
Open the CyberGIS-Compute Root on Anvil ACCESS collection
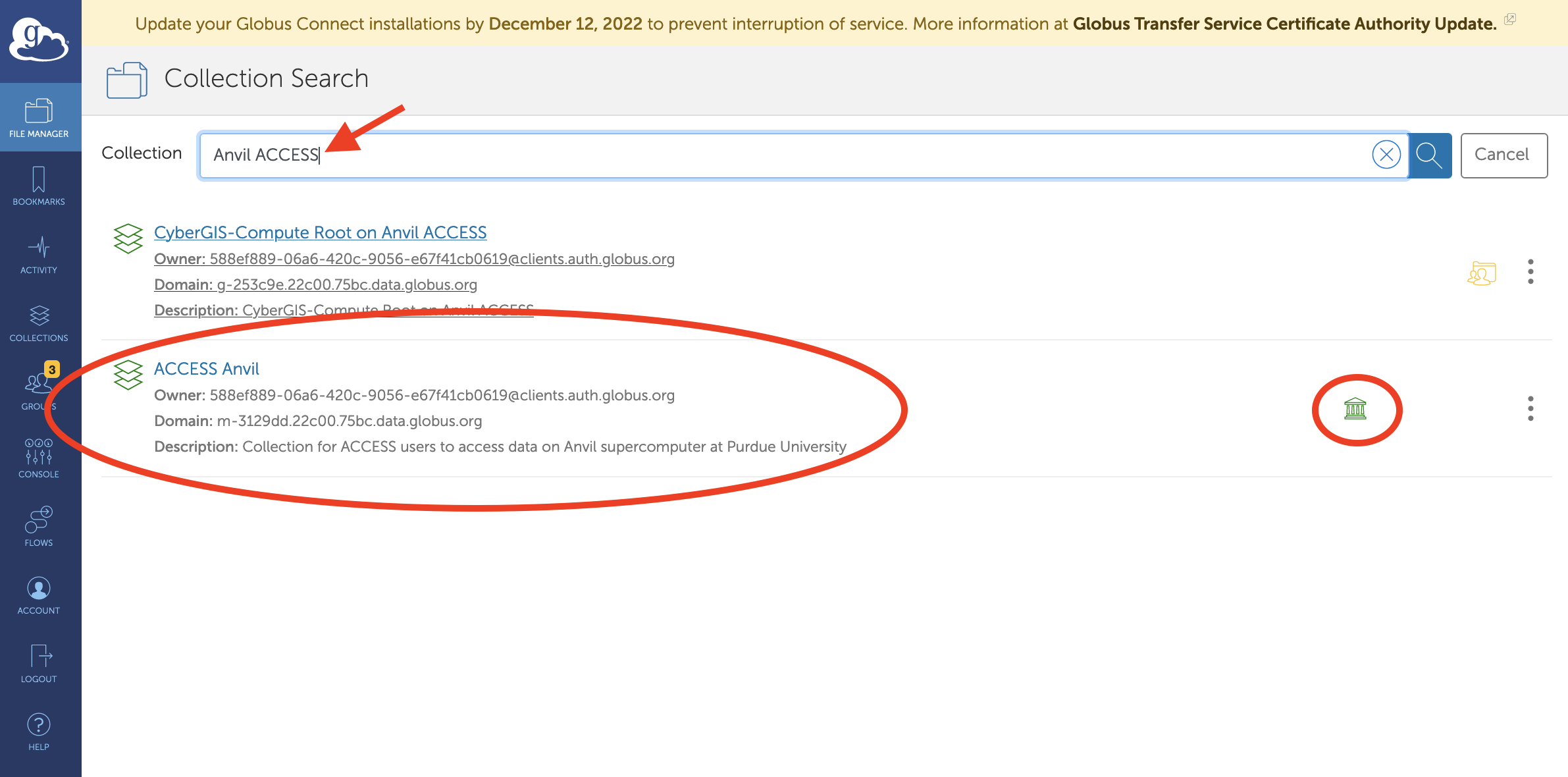(x=320, y=232)
